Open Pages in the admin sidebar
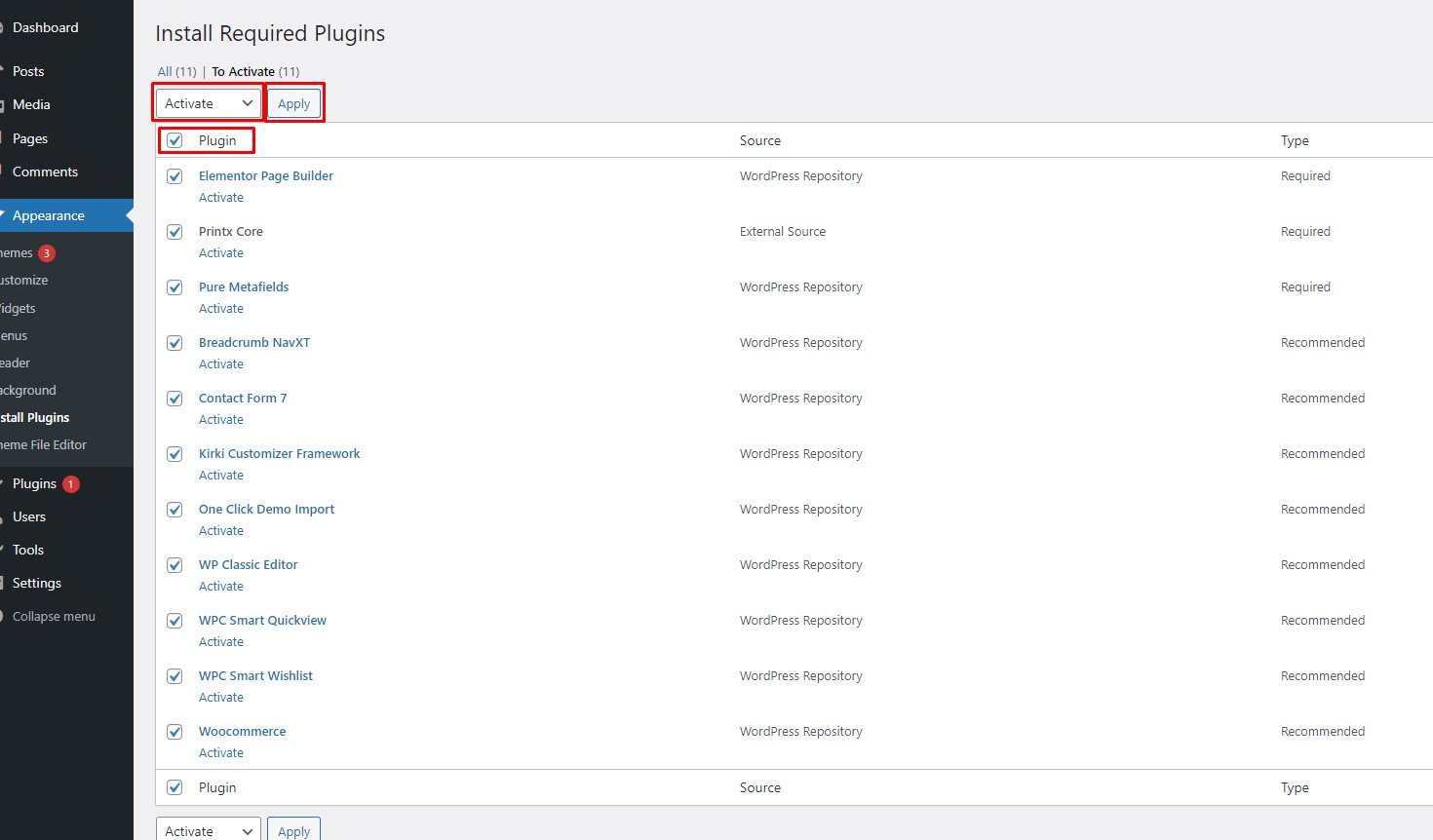The image size is (1433, 840). pyautogui.click(x=30, y=138)
